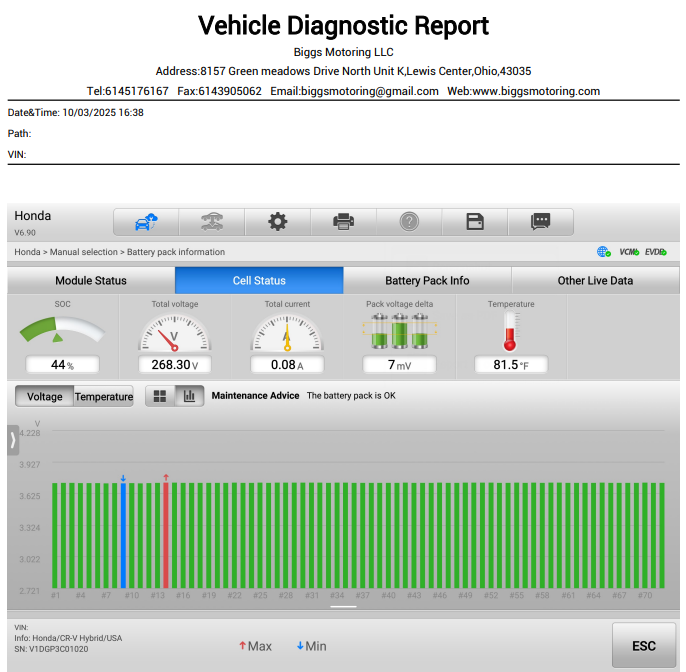The image size is (686, 672).
Task: Select the Voltage display toggle
Action: pos(44,397)
